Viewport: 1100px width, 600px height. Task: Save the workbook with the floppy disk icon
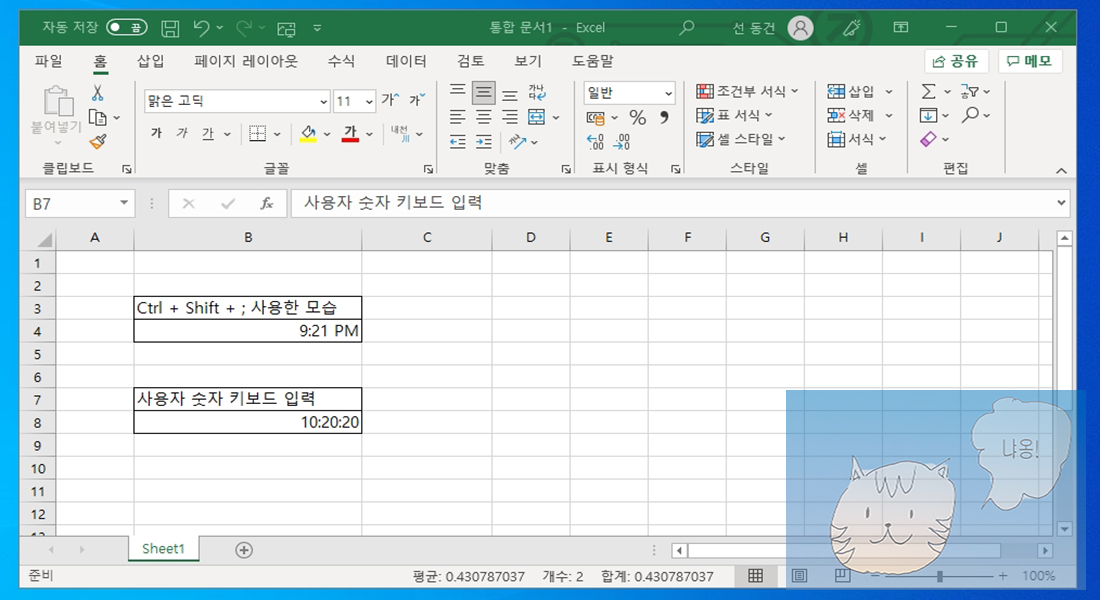click(170, 28)
